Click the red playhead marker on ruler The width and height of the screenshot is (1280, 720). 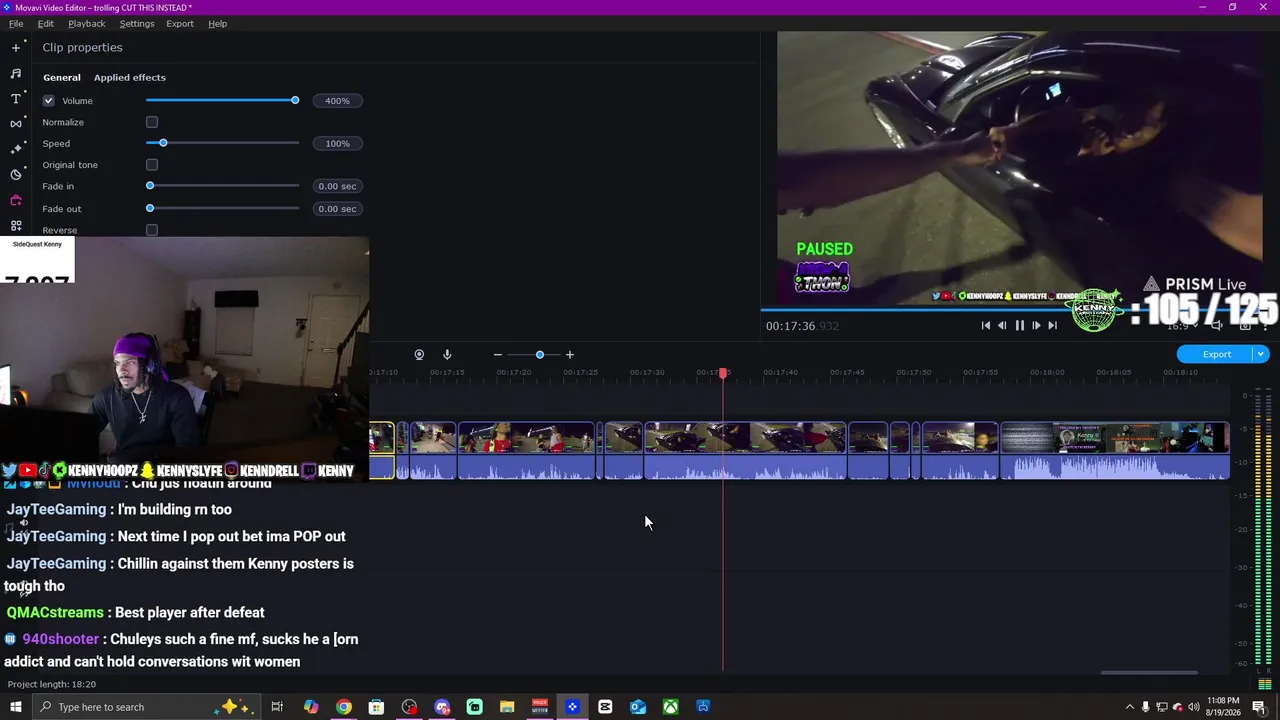(723, 373)
